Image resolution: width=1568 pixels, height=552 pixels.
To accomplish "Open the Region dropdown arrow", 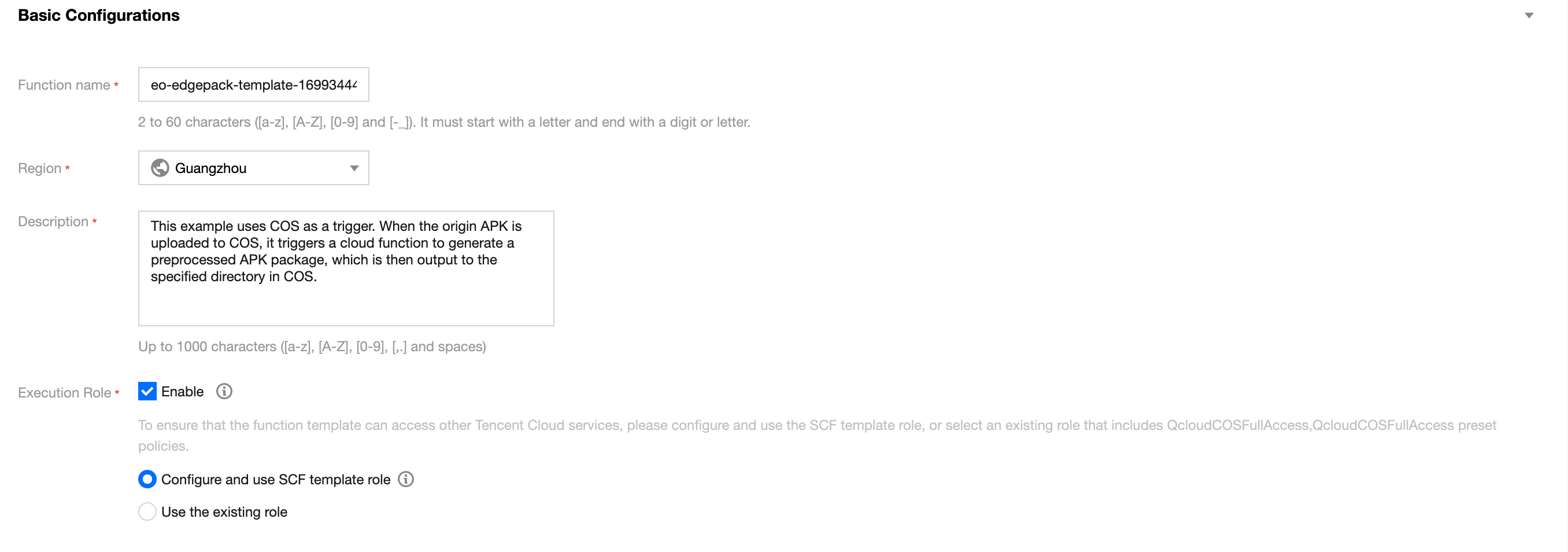I will coord(354,168).
